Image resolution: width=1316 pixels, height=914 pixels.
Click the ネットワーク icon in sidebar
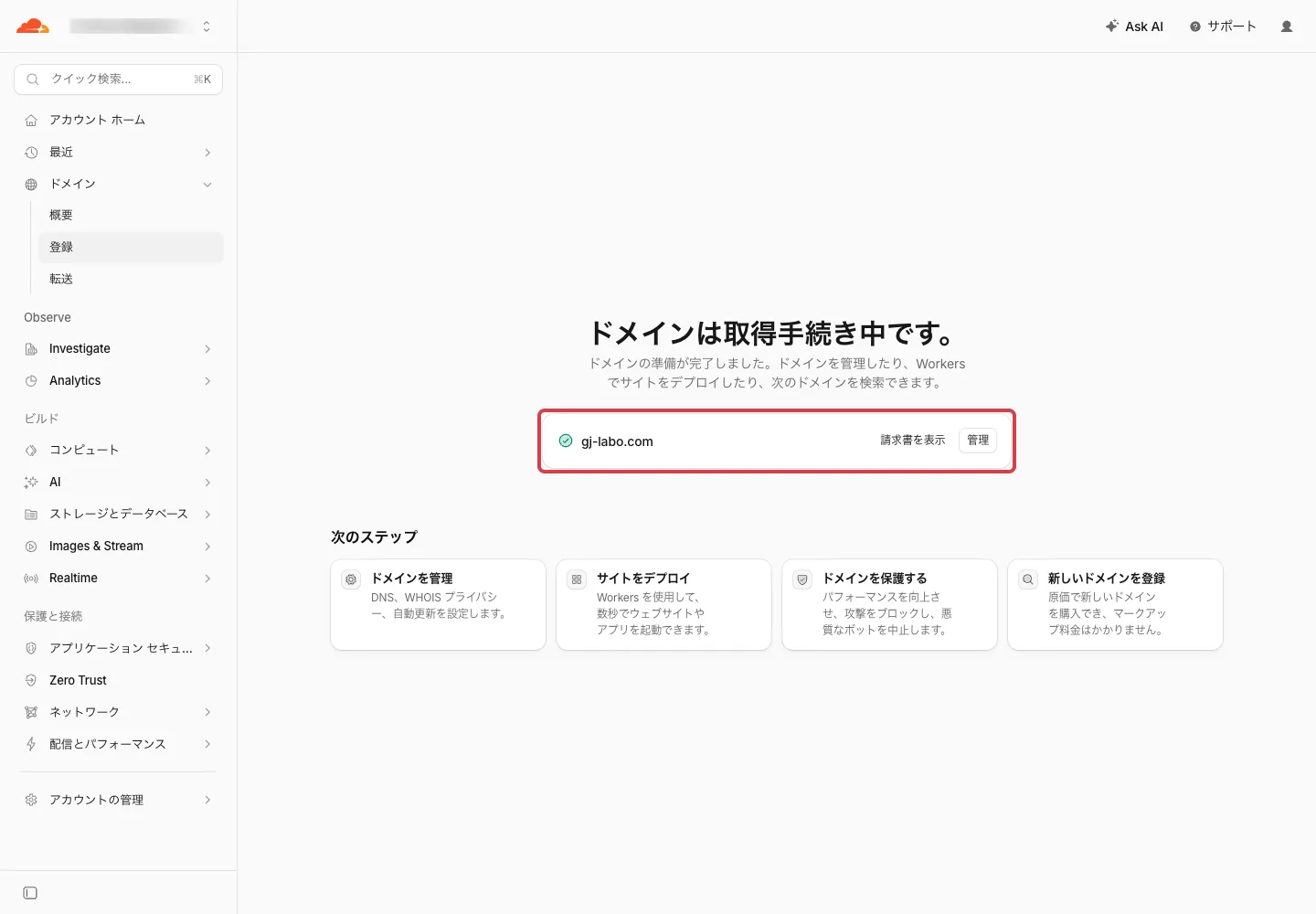(x=31, y=712)
